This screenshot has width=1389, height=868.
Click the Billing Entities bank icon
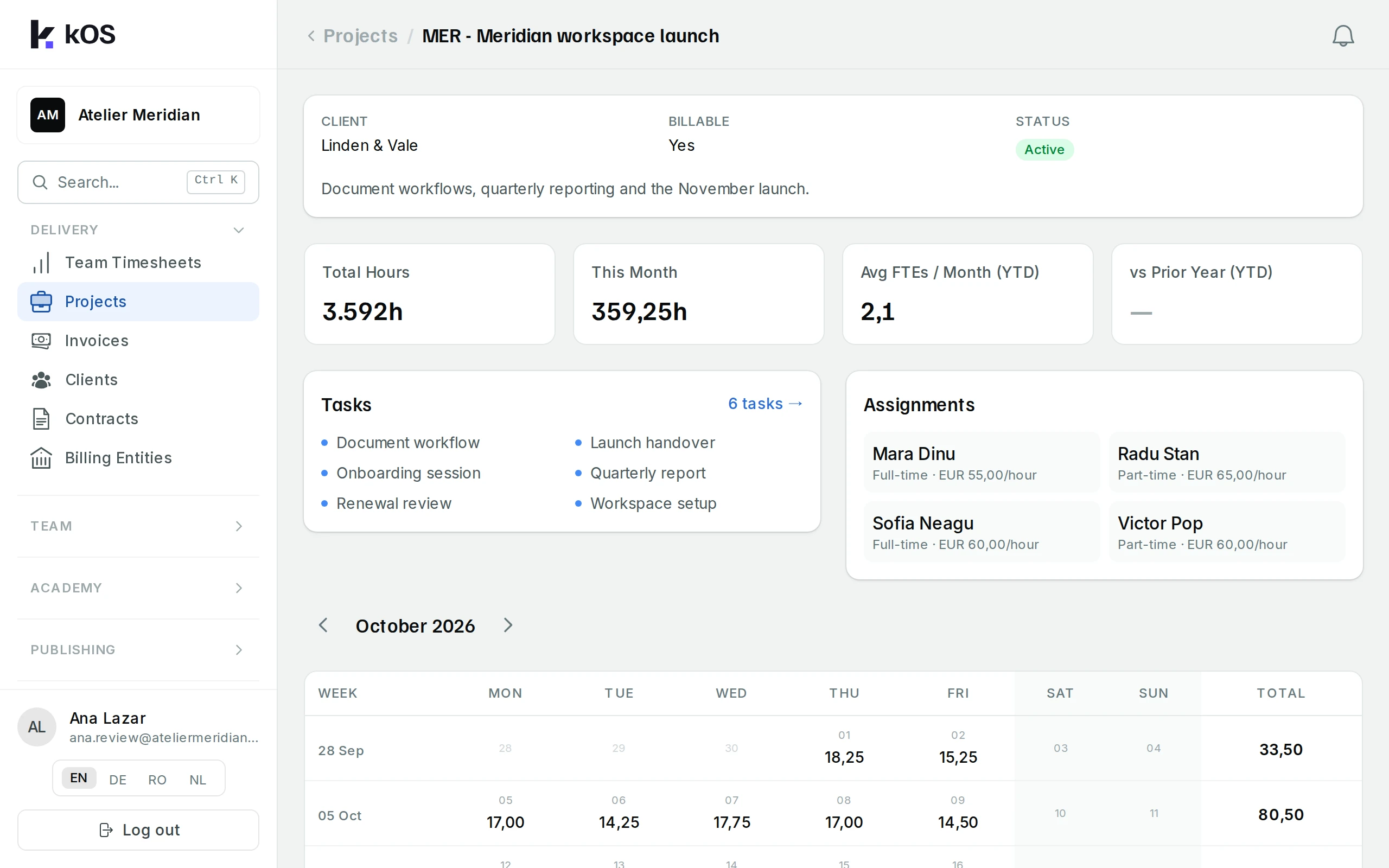[x=41, y=457]
